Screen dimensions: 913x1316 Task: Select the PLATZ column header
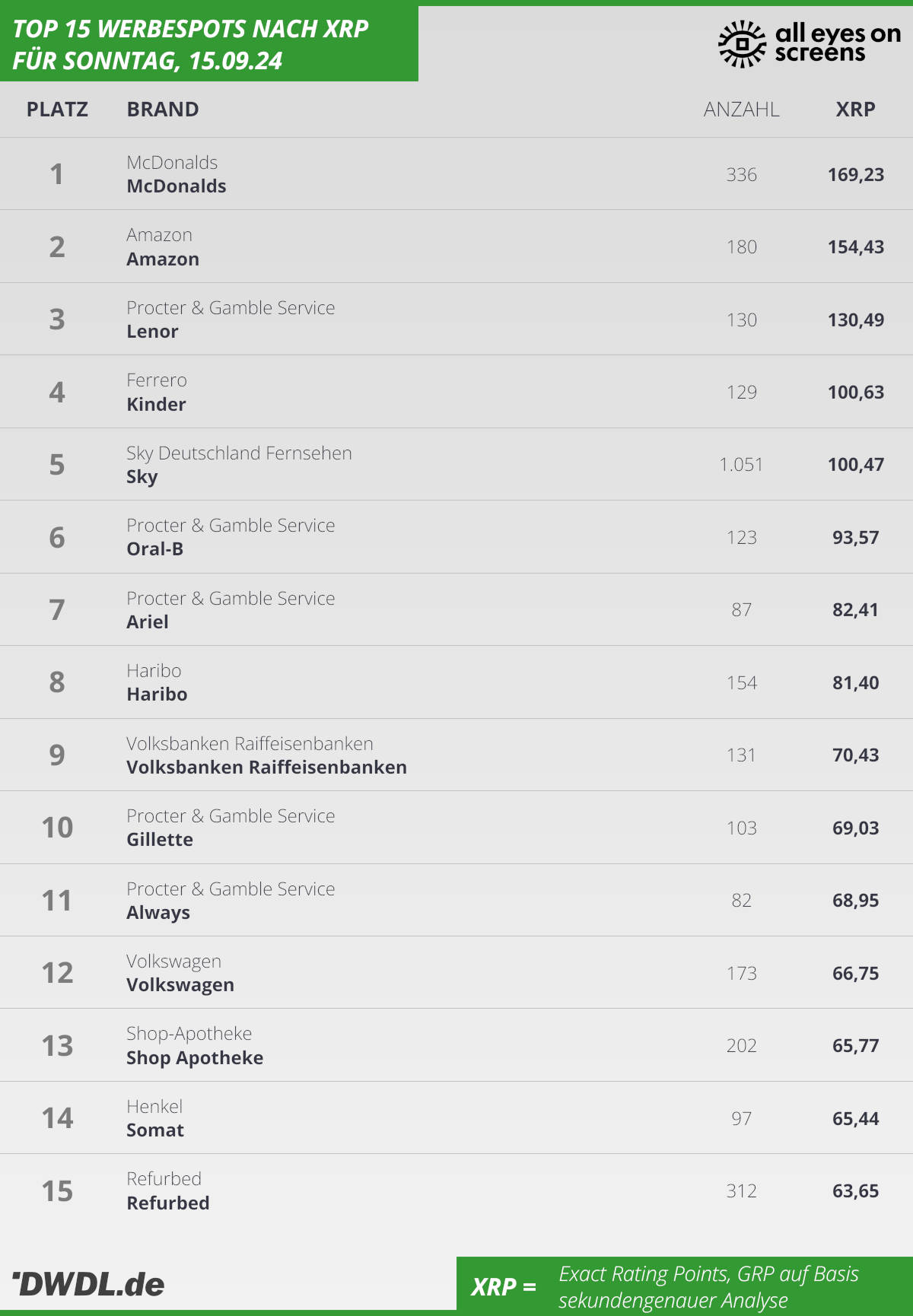coord(57,110)
